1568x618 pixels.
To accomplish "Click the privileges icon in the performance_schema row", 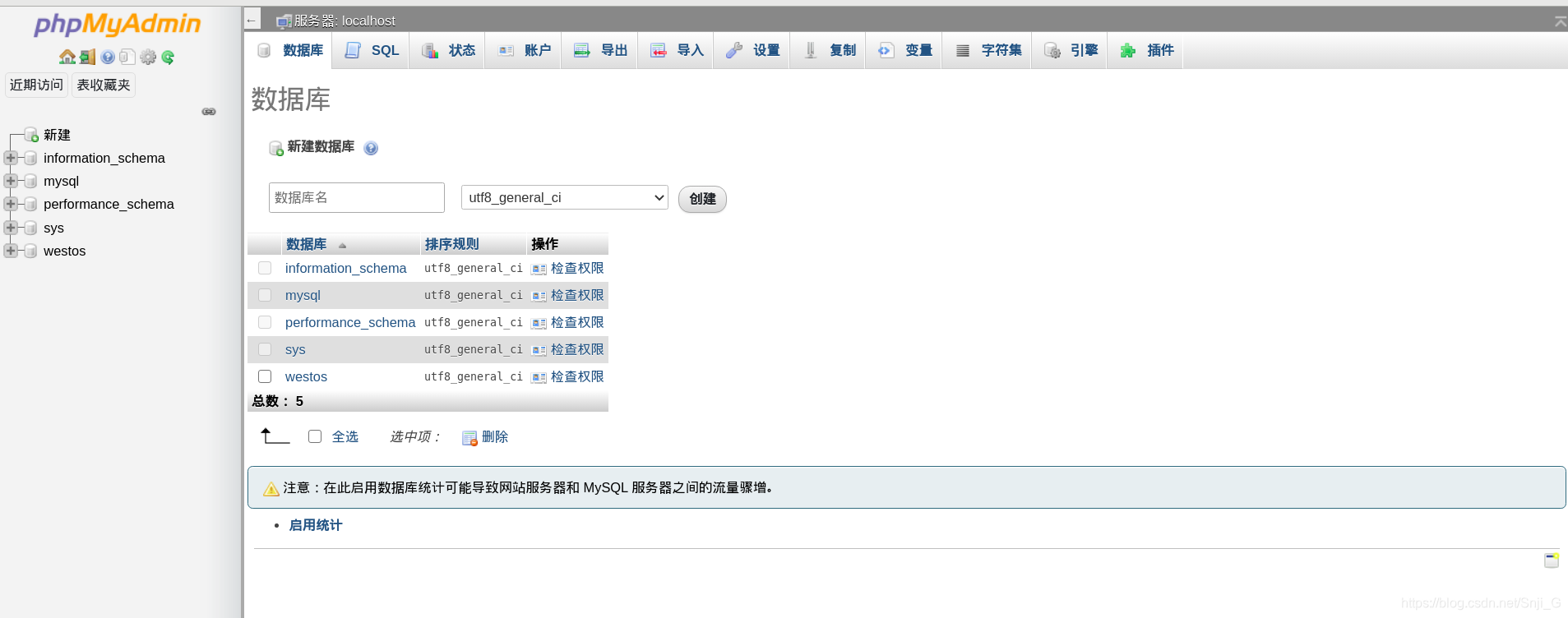I will coord(539,323).
